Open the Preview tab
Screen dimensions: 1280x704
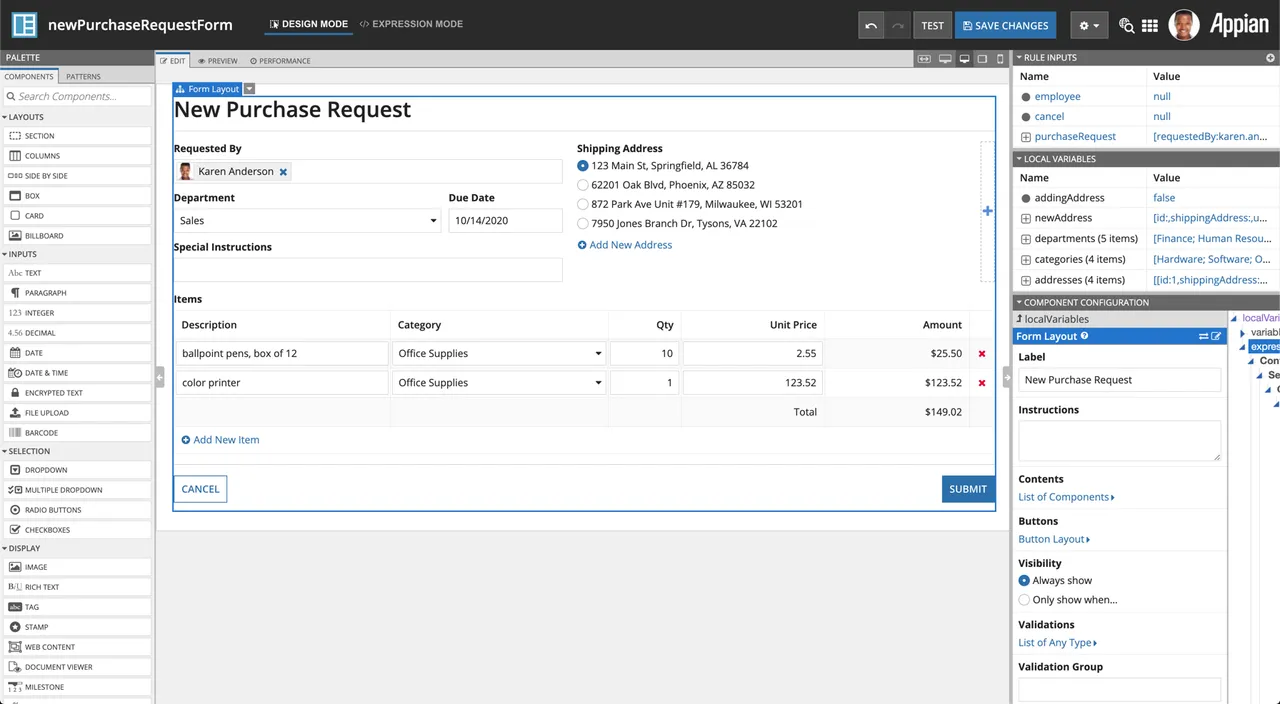[217, 61]
